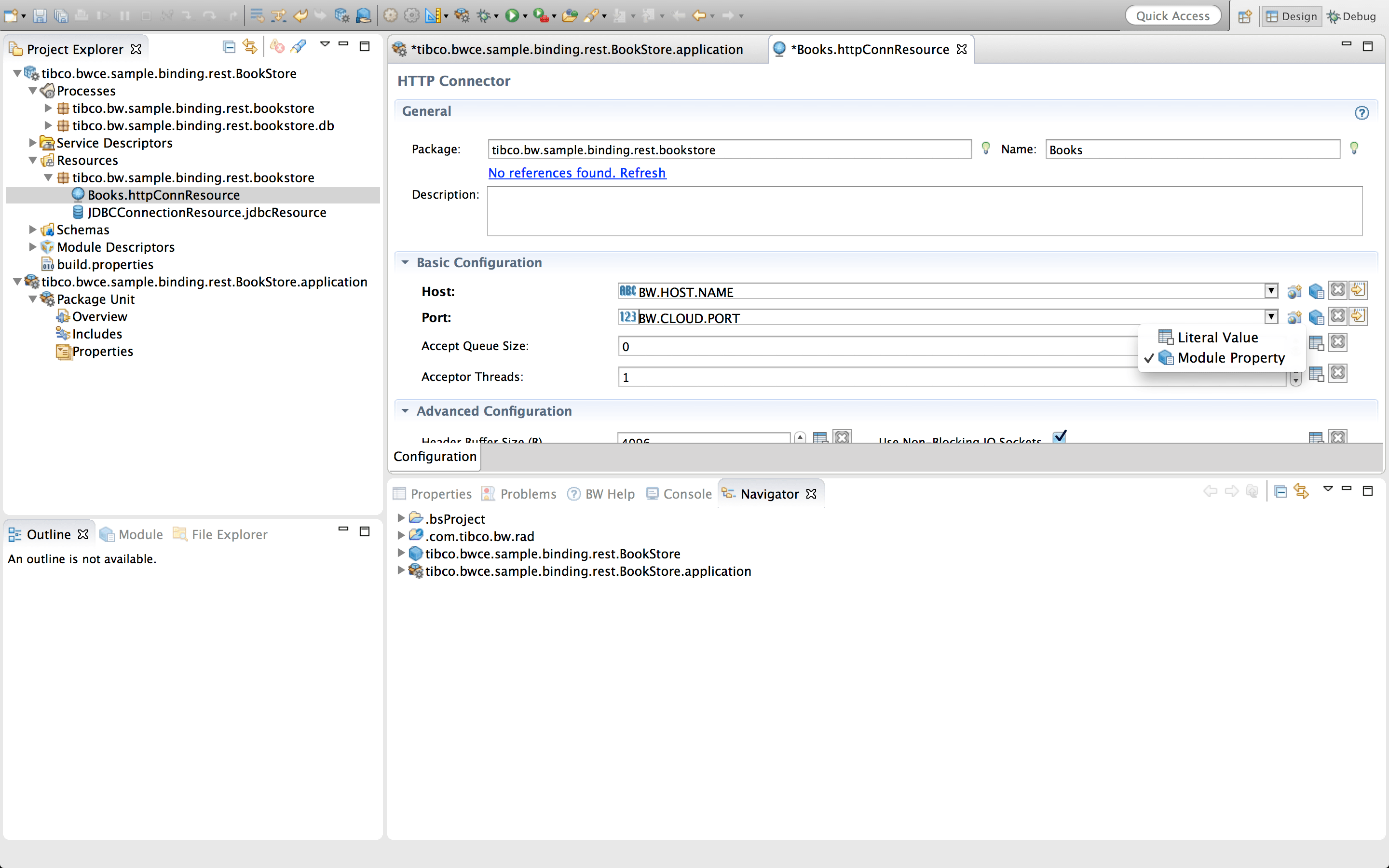The width and height of the screenshot is (1389, 868).
Task: Open module property picker icon next to Host field
Action: 1317,290
